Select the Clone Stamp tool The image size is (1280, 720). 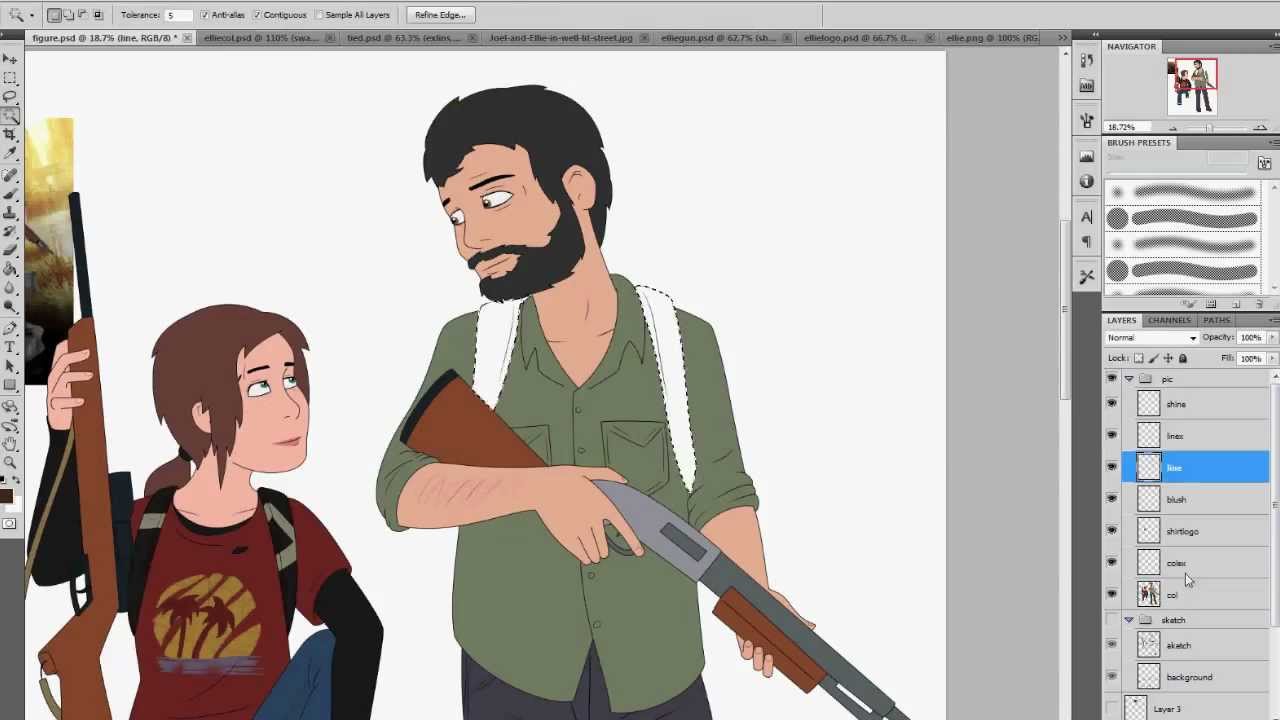pos(10,213)
